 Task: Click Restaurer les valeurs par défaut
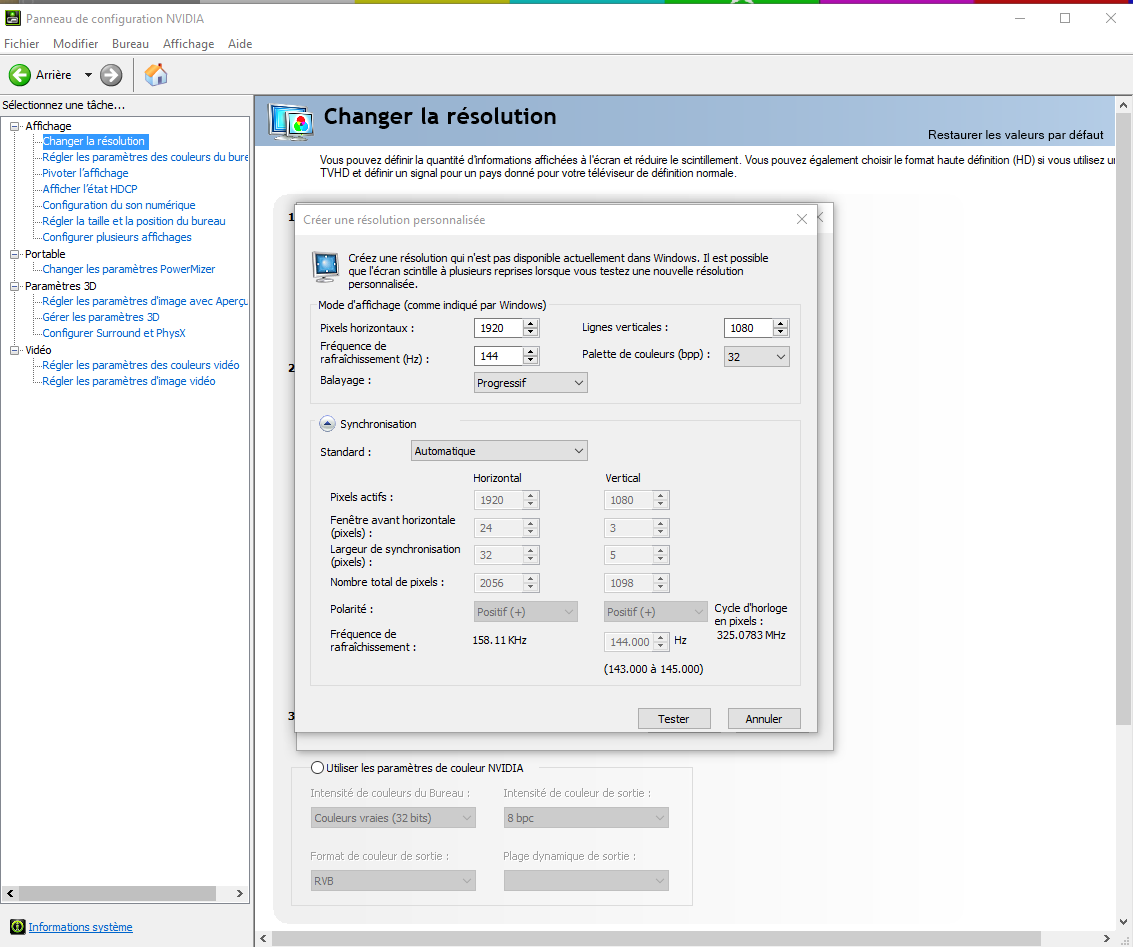(1015, 135)
